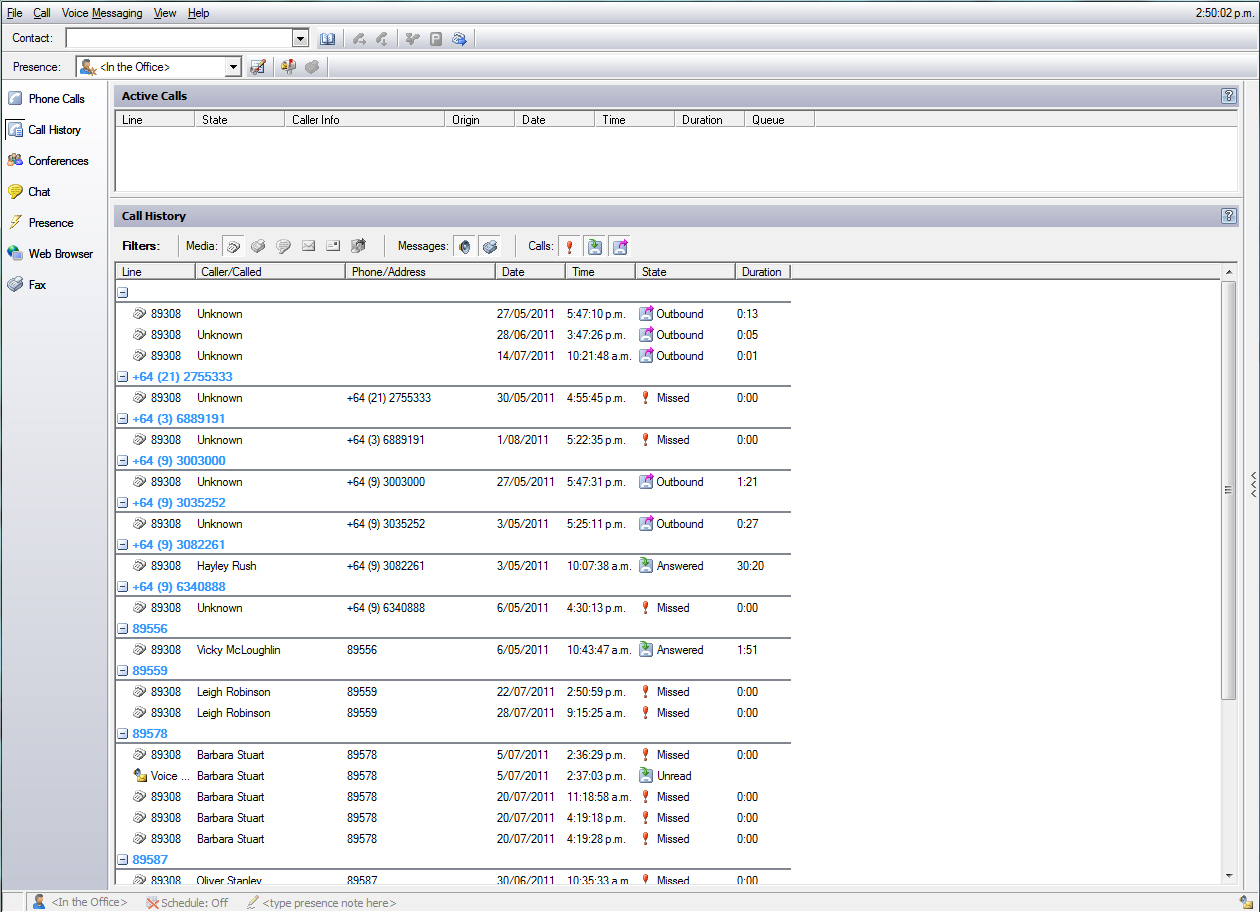Click the lock icon in status bar corner

pyautogui.click(x=1247, y=902)
